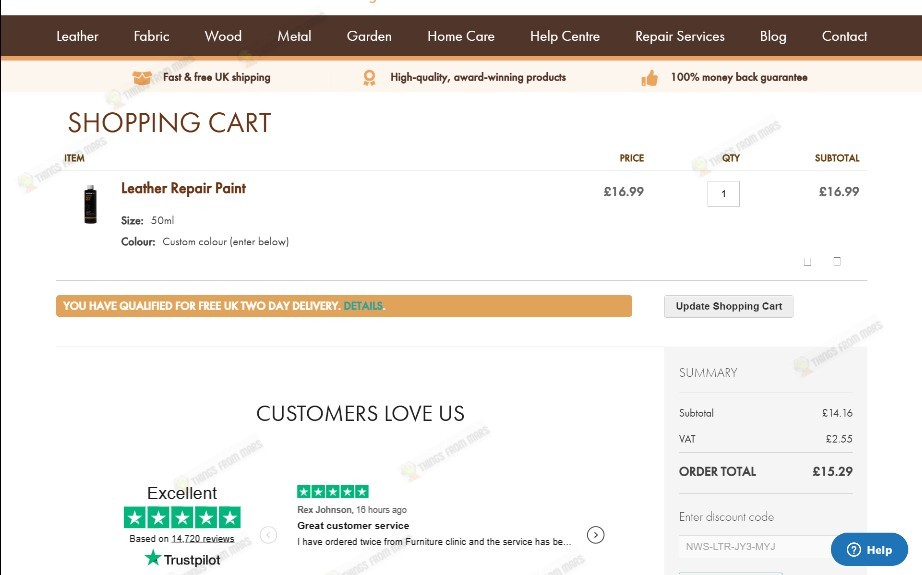Open Leather Repair Paint product link

183,188
